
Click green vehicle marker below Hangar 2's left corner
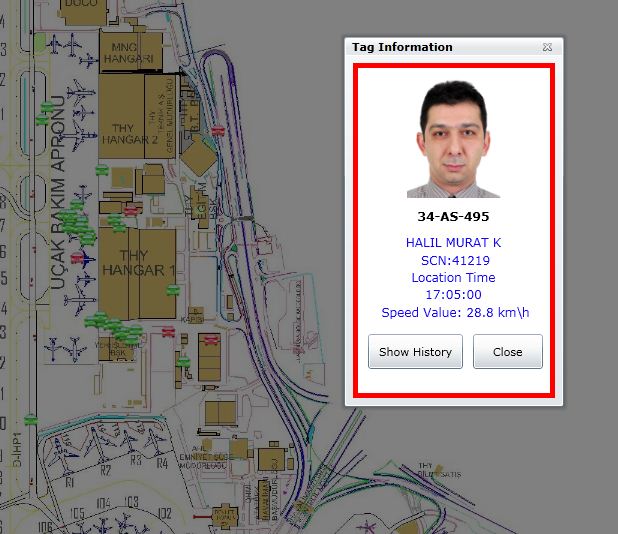pos(101,171)
